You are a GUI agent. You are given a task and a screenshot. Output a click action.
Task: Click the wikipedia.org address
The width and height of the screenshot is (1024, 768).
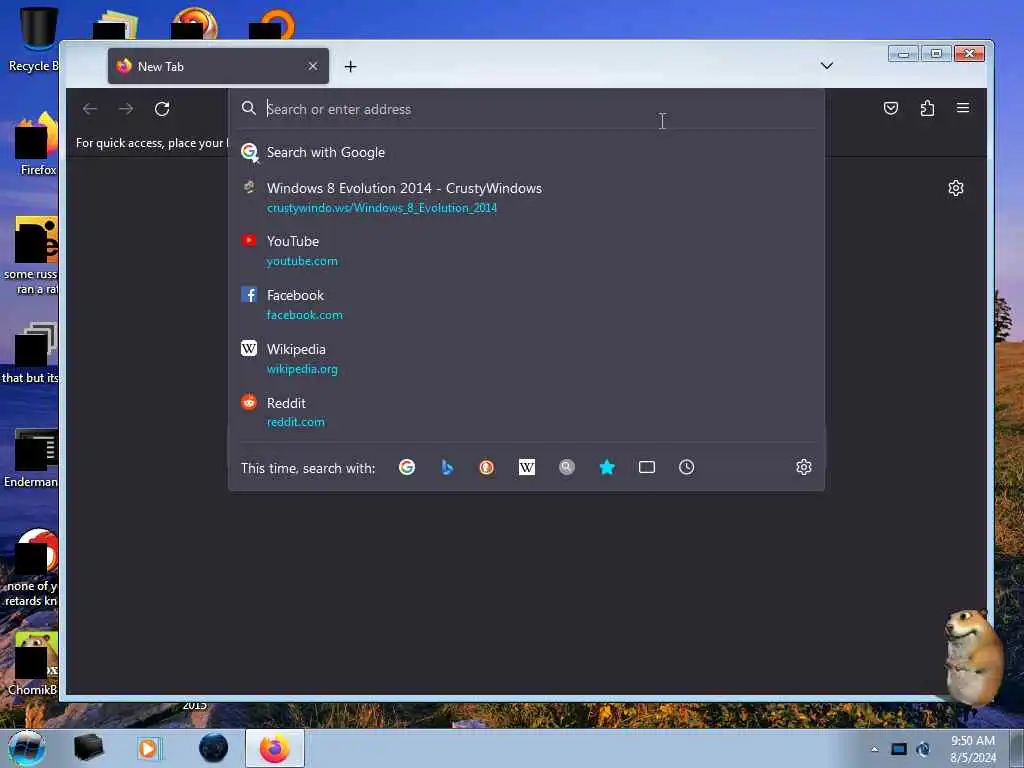(302, 369)
